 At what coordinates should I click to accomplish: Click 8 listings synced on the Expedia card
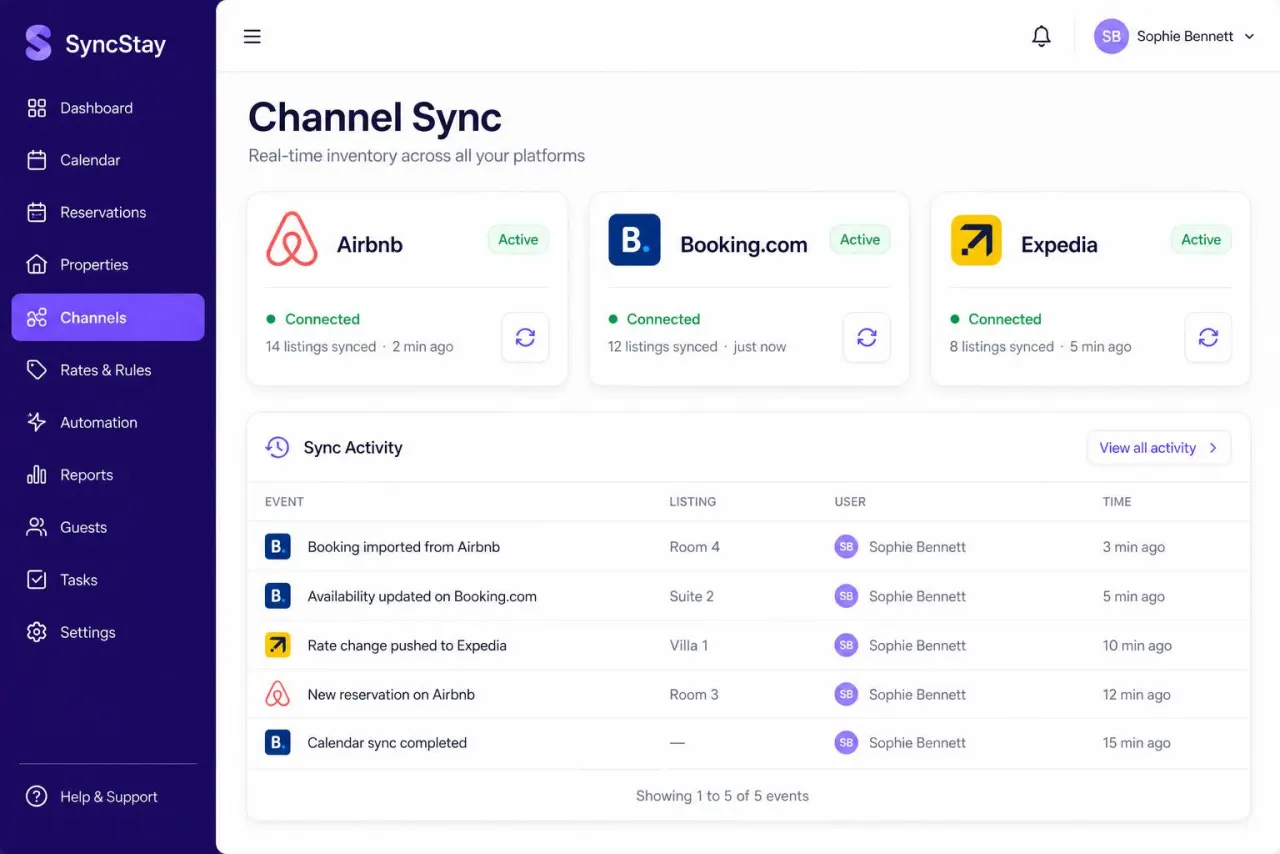click(x=1002, y=347)
